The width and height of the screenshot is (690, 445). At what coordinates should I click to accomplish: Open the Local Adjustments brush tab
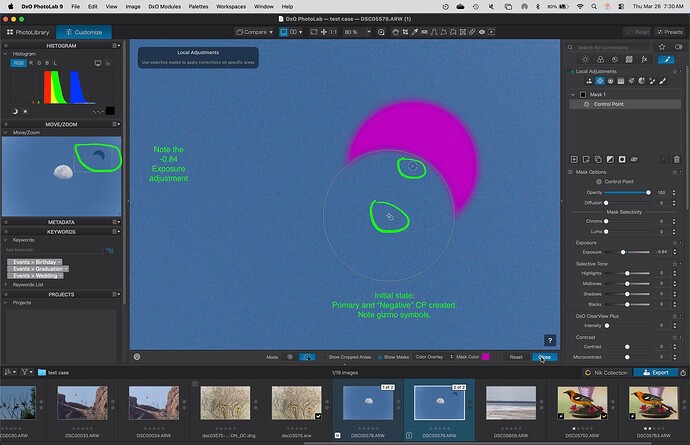(x=666, y=59)
